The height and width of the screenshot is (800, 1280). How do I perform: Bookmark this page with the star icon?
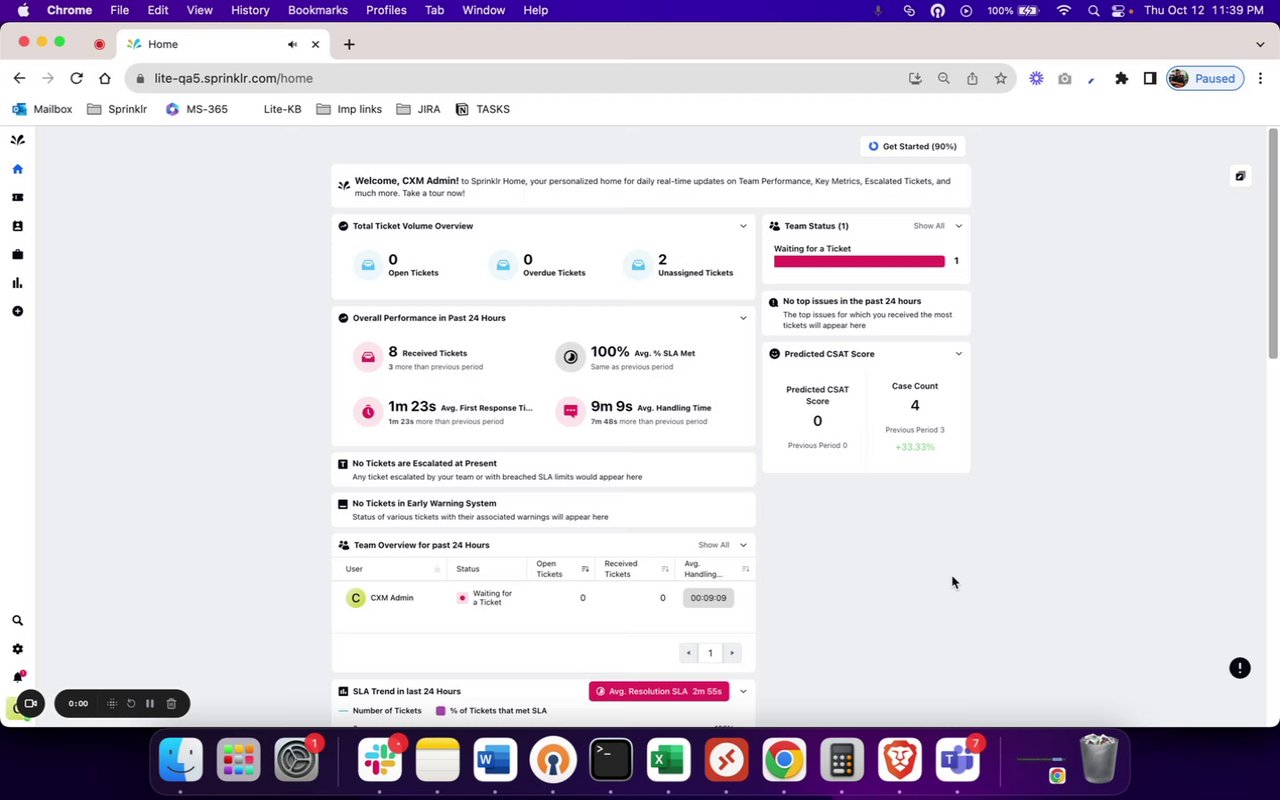click(1000, 78)
